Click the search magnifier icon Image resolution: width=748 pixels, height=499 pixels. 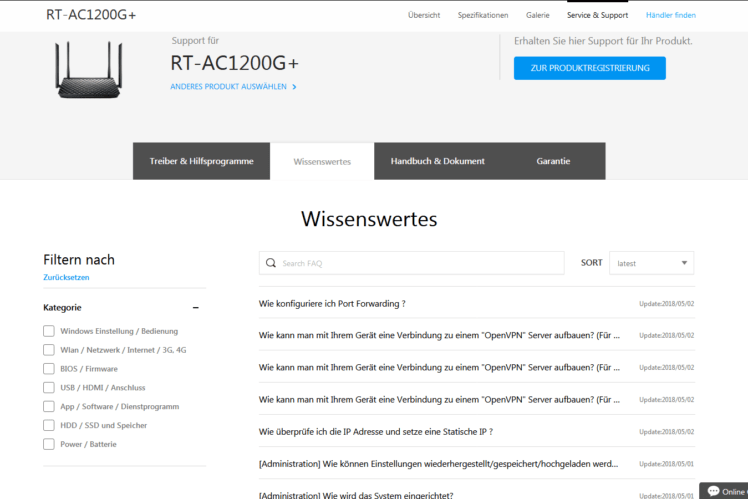(x=271, y=263)
